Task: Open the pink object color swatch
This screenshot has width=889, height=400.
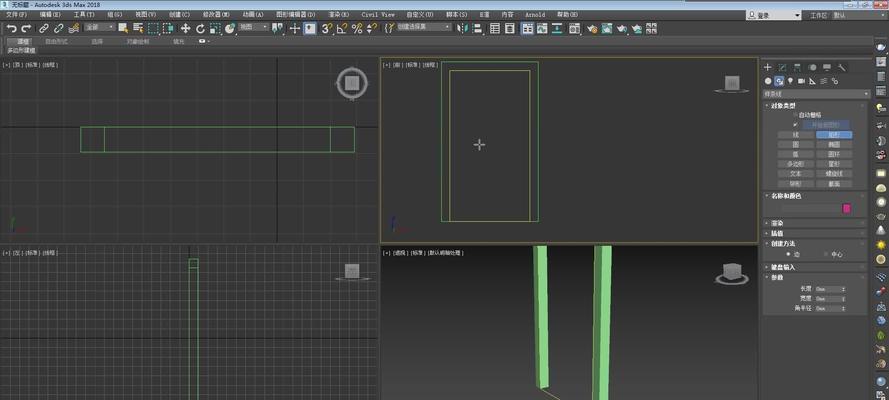Action: [846, 208]
